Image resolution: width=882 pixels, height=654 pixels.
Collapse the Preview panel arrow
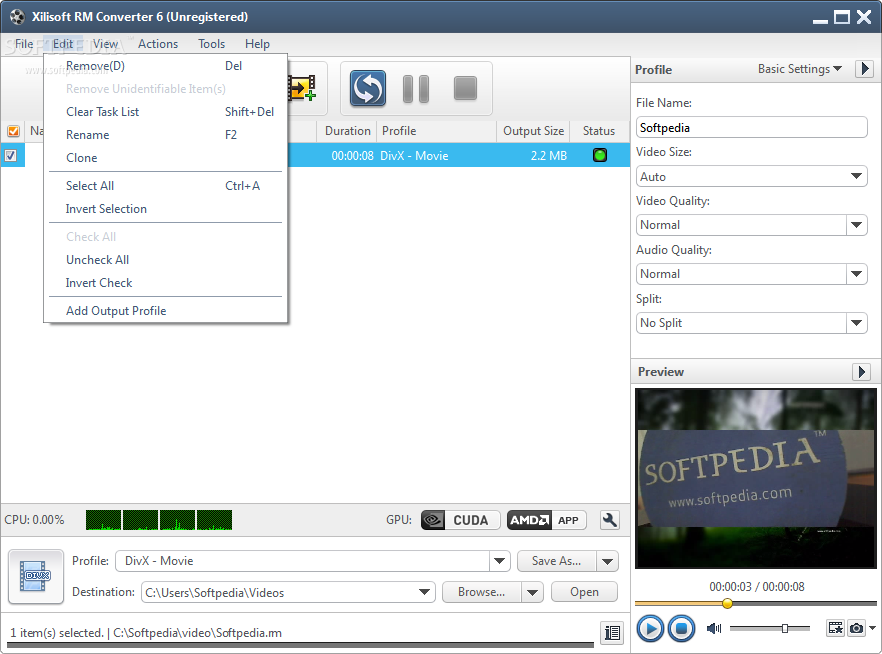[861, 372]
